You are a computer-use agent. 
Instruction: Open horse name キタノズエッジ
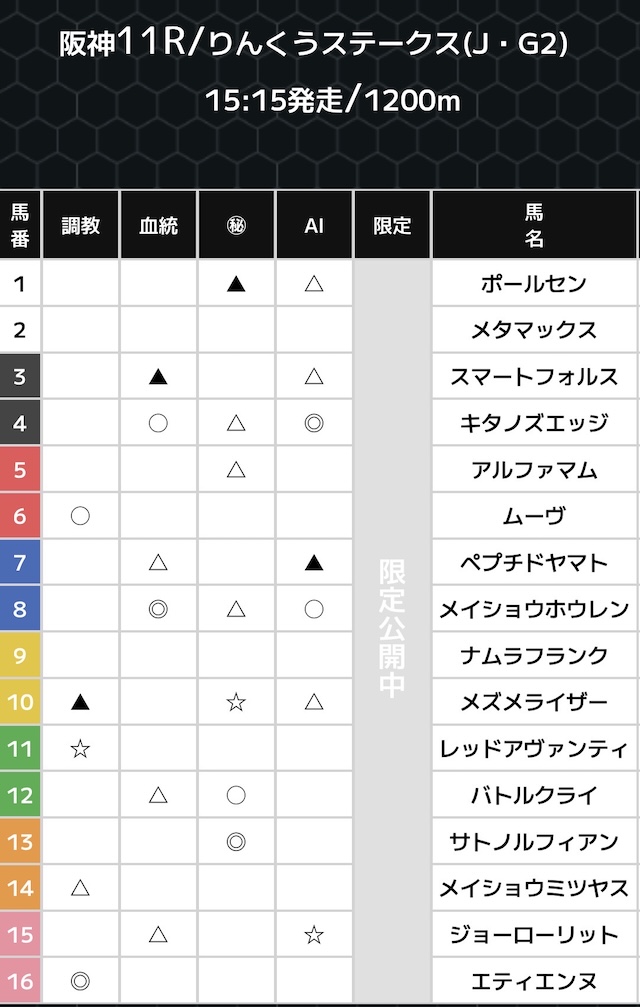[534, 423]
